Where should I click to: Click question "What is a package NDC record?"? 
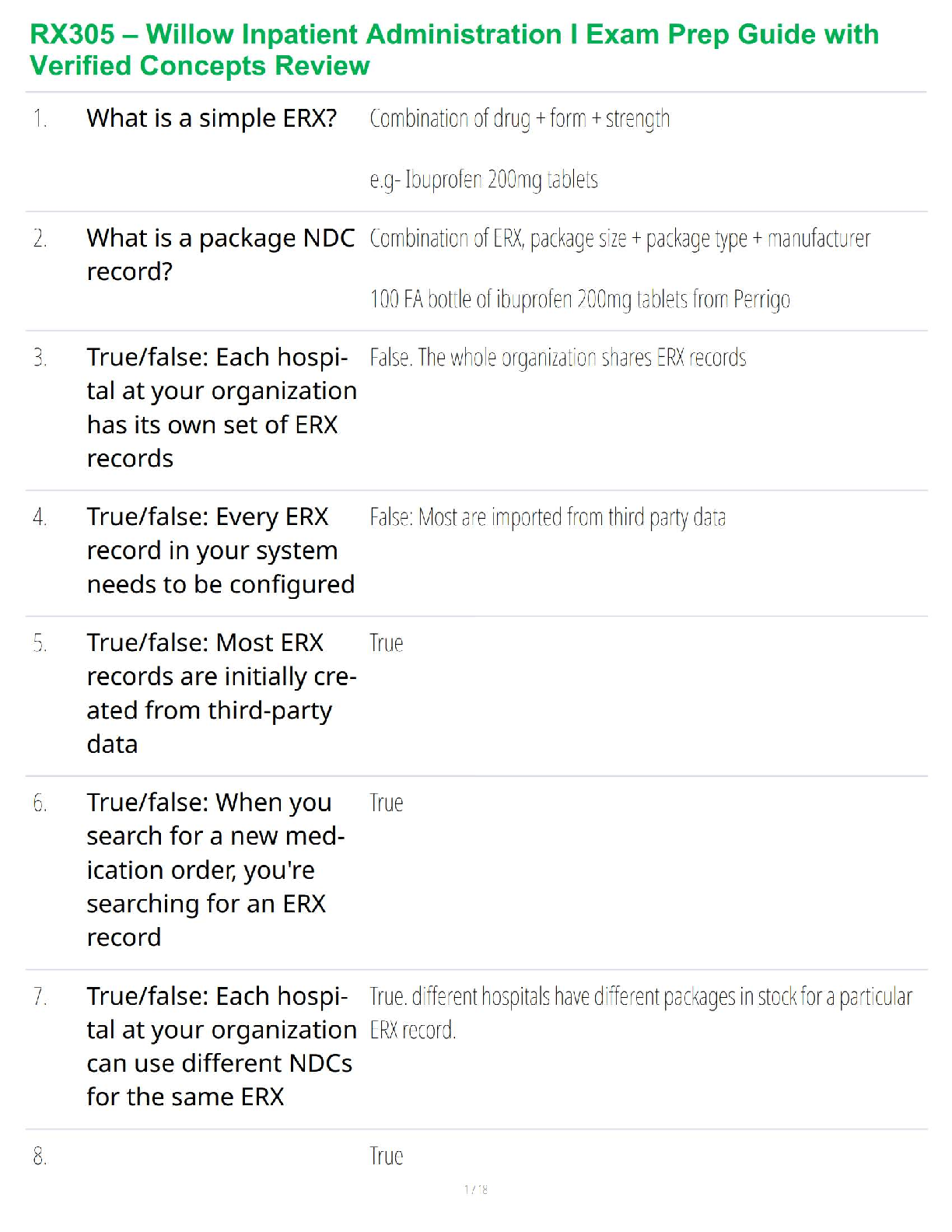(x=221, y=254)
